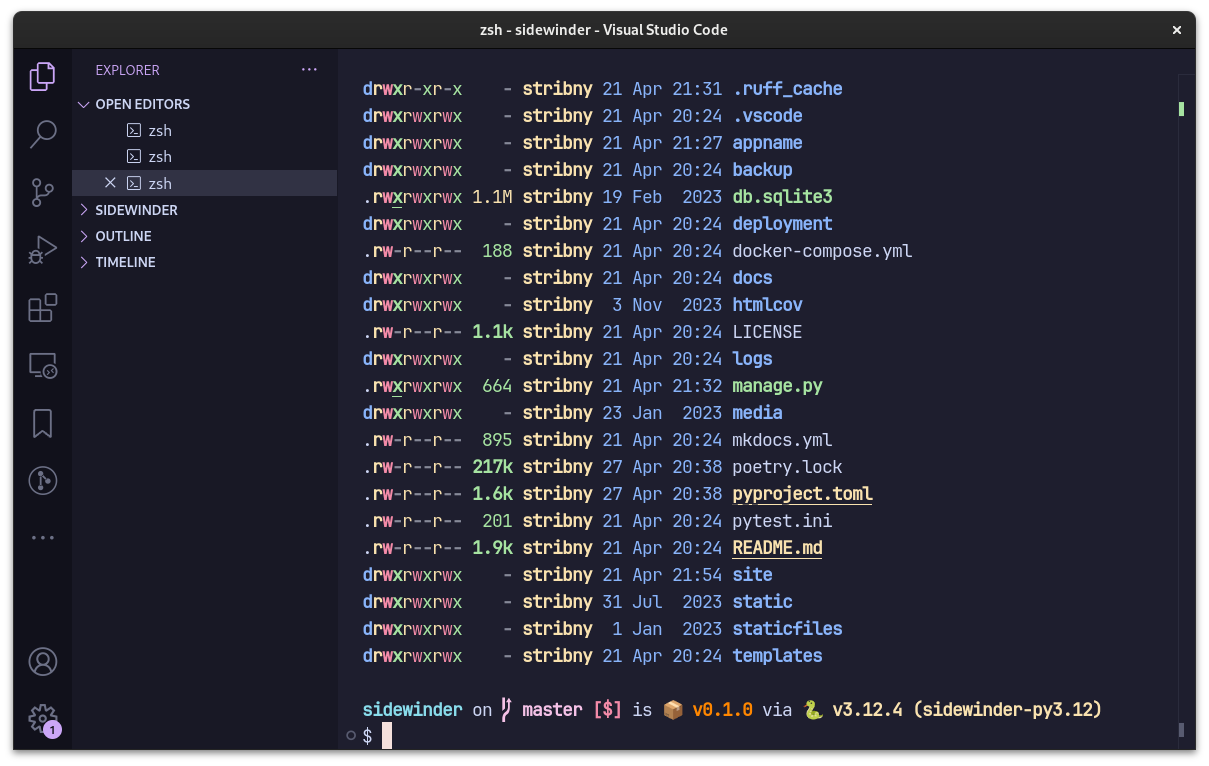The image size is (1209, 766).
Task: Open the Explorer view
Action: point(42,76)
